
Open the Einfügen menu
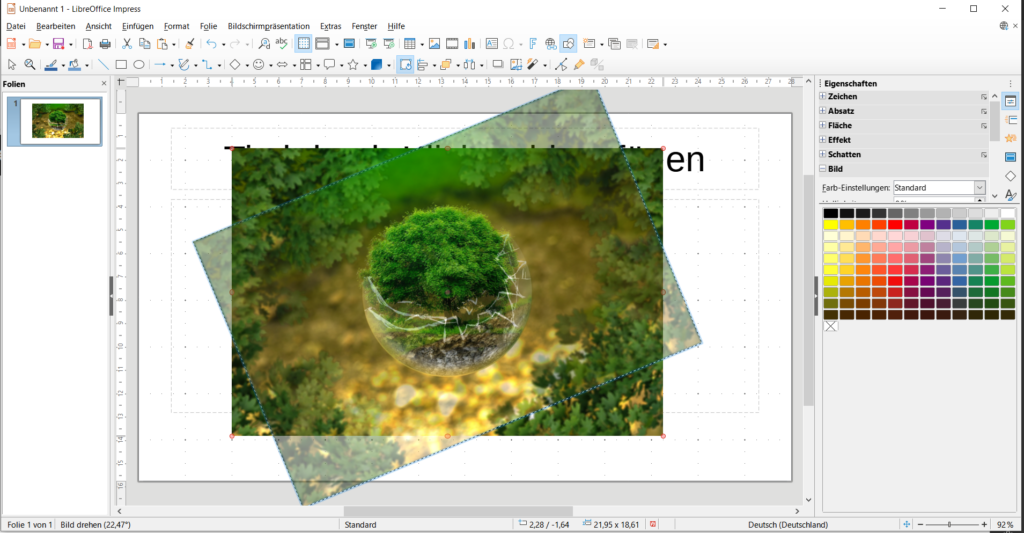pyautogui.click(x=138, y=26)
